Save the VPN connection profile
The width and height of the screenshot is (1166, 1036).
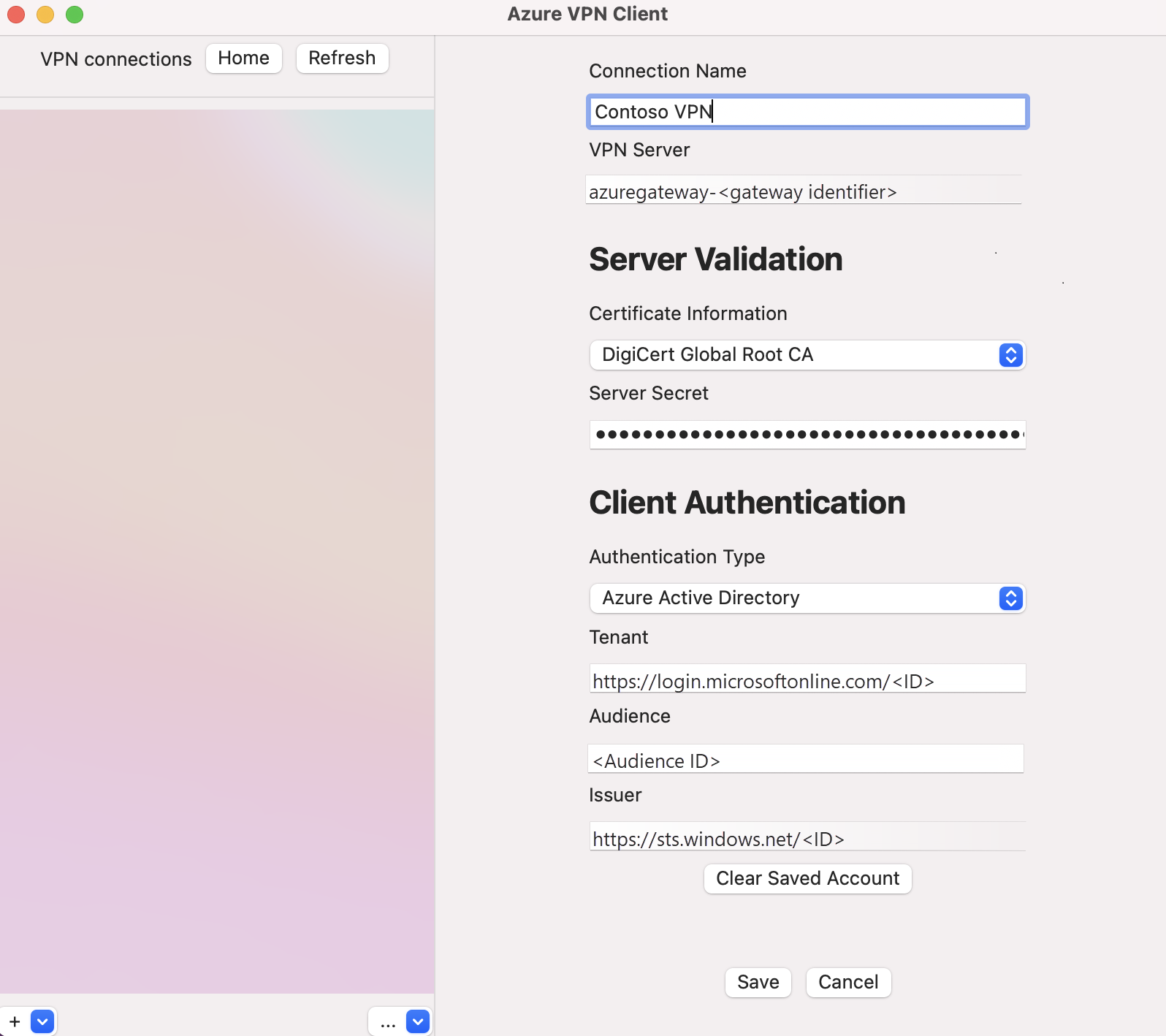pyautogui.click(x=758, y=983)
